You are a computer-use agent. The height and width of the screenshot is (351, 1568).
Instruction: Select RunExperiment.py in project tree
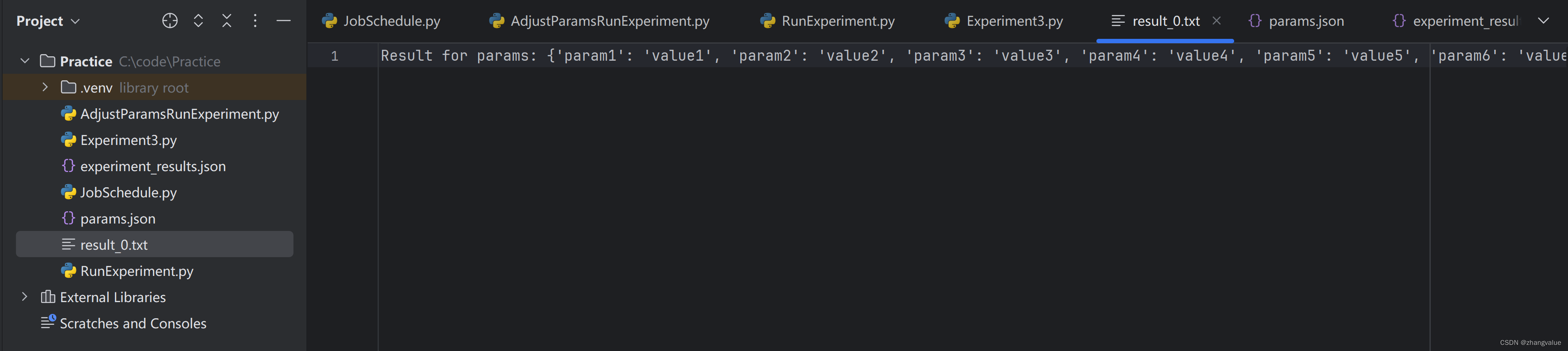click(x=136, y=271)
